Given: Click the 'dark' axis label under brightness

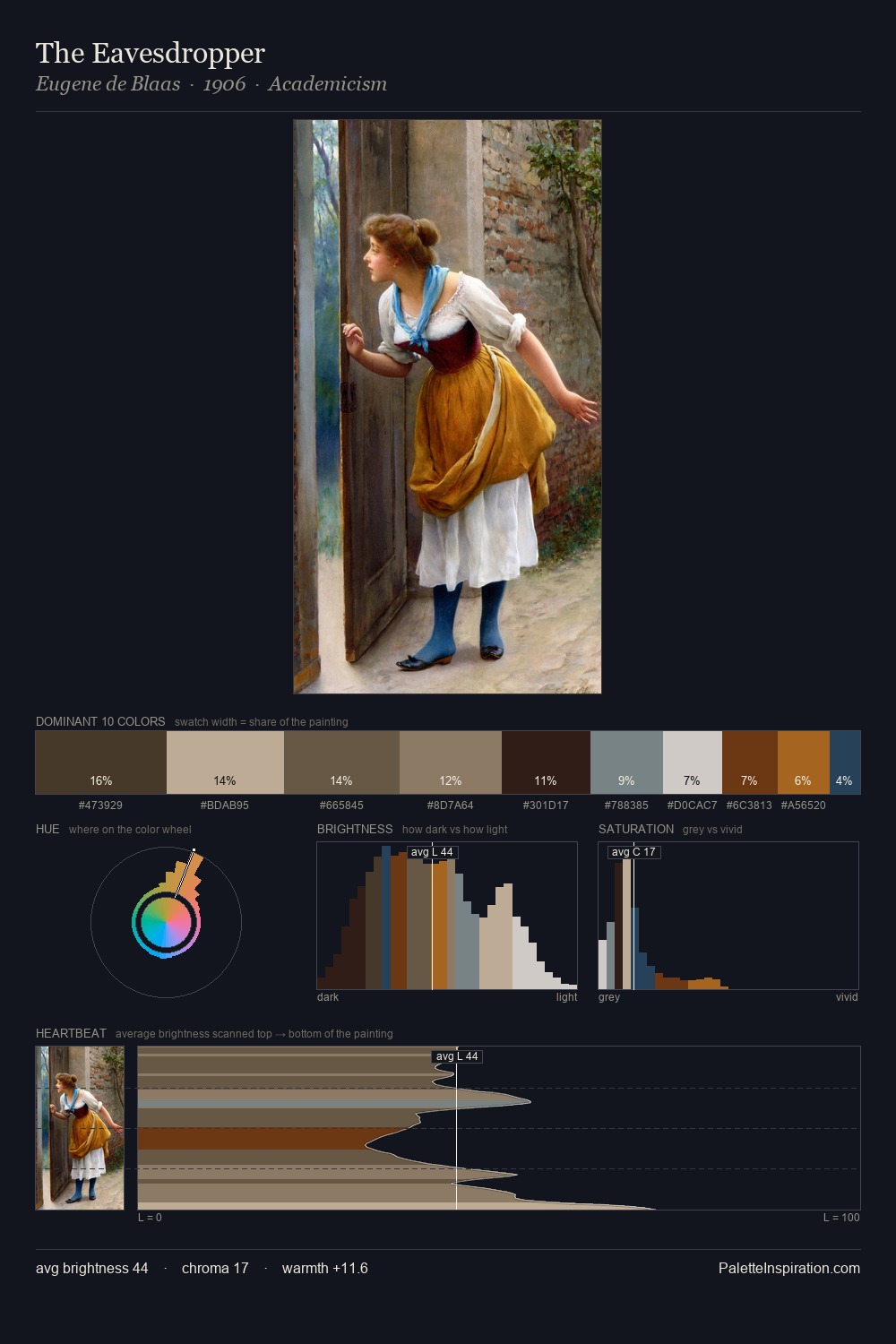Looking at the screenshot, I should 328,997.
